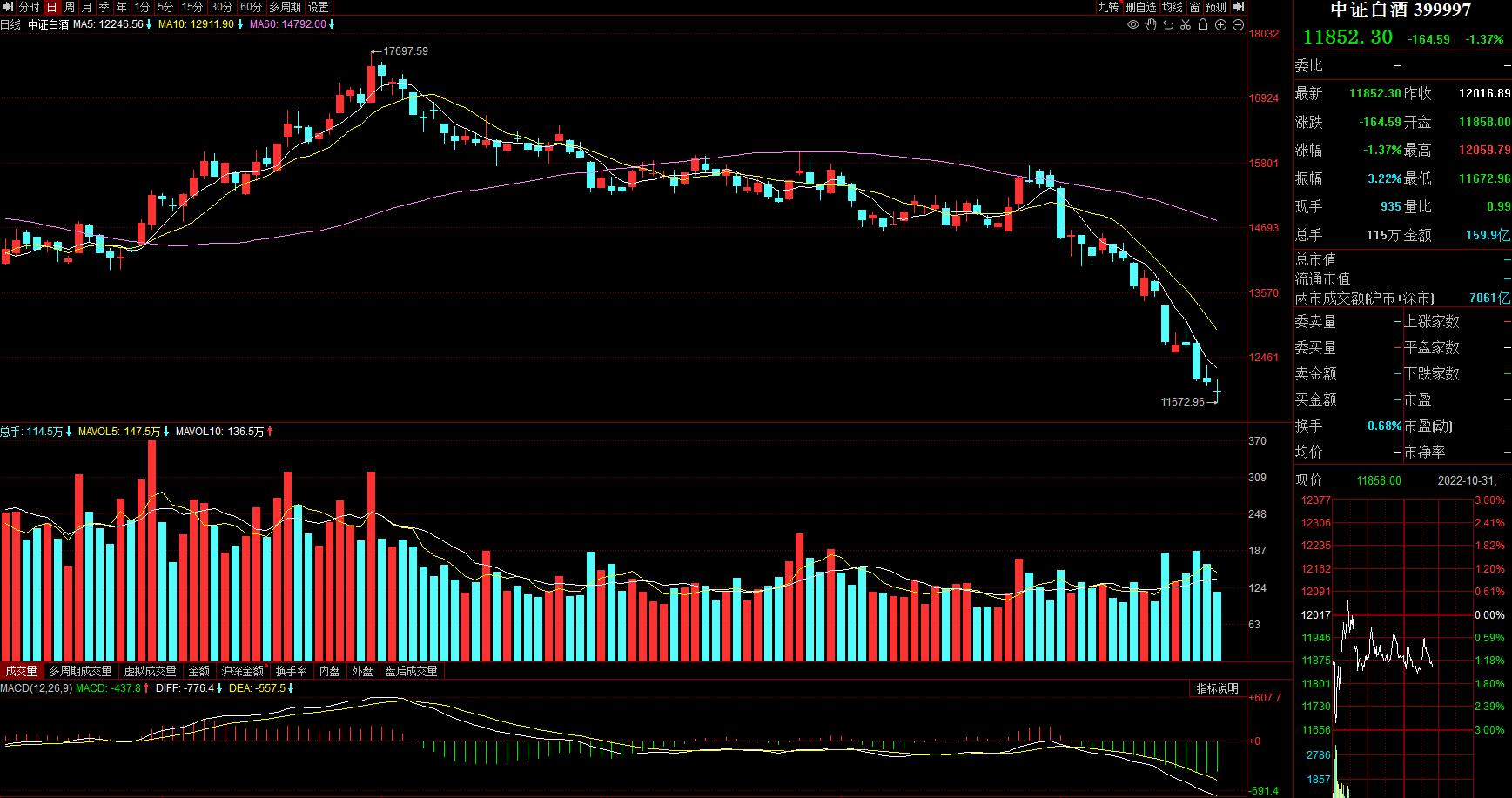Image resolution: width=1512 pixels, height=798 pixels.
Task: Click the undo arrow icon
Action: pos(1168,24)
